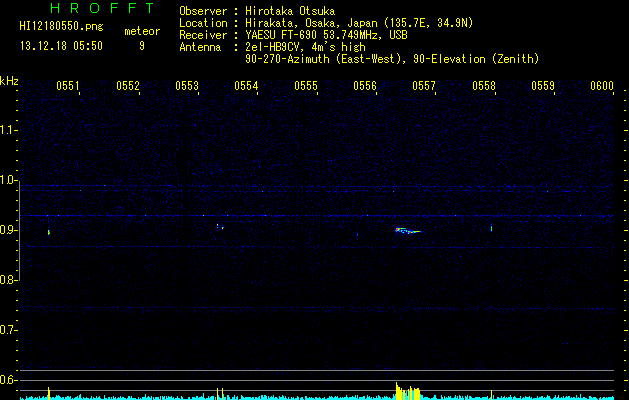Select the file name HI12180550.png

tap(61, 27)
